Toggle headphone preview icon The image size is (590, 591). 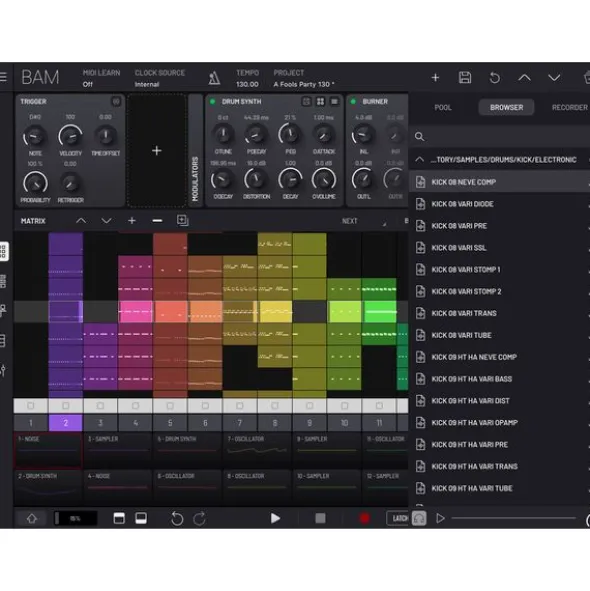coord(419,518)
